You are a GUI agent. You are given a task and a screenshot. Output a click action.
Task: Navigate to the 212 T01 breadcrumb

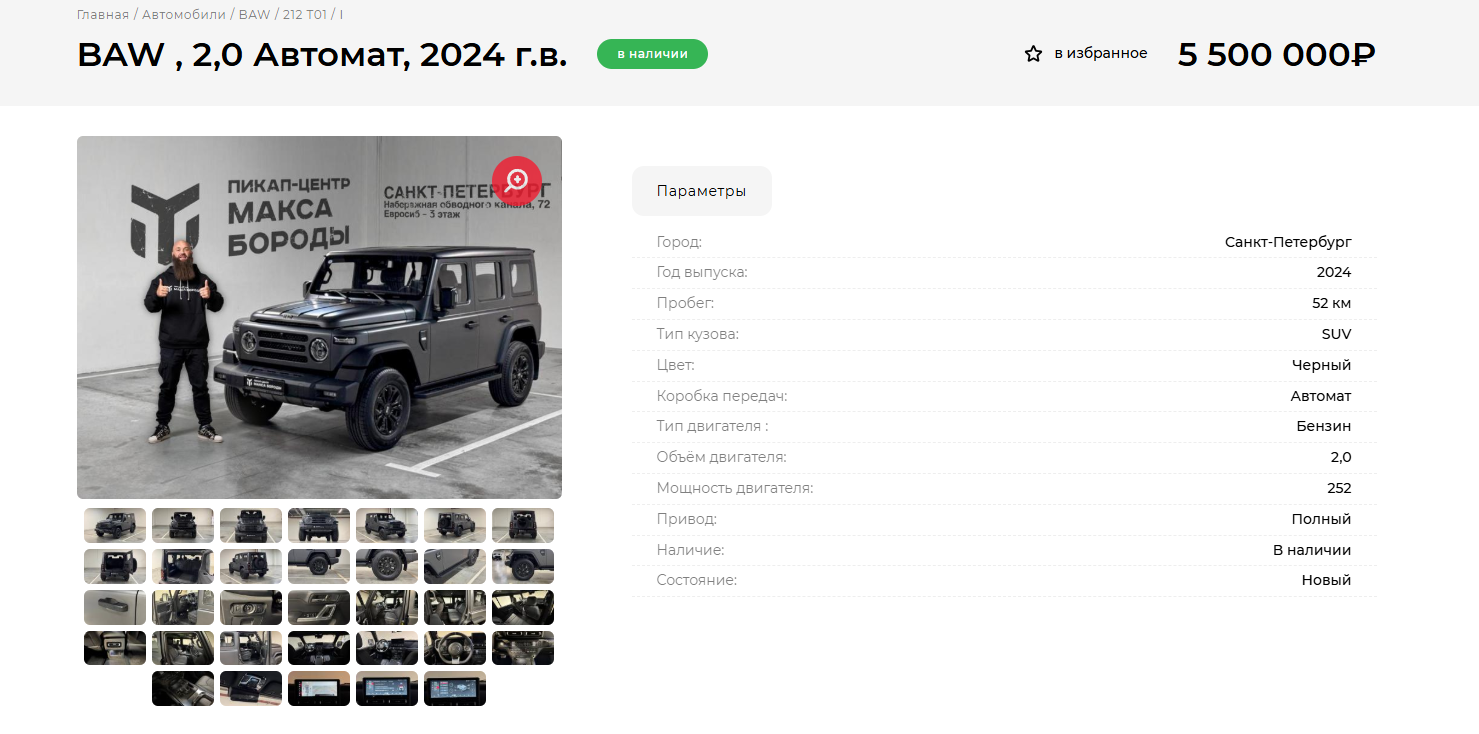point(305,15)
